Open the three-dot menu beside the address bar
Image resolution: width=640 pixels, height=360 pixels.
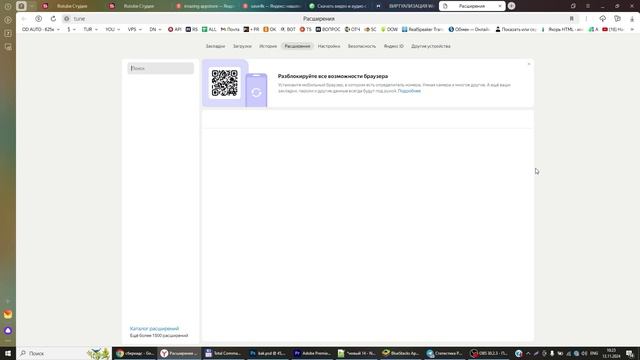click(x=587, y=19)
